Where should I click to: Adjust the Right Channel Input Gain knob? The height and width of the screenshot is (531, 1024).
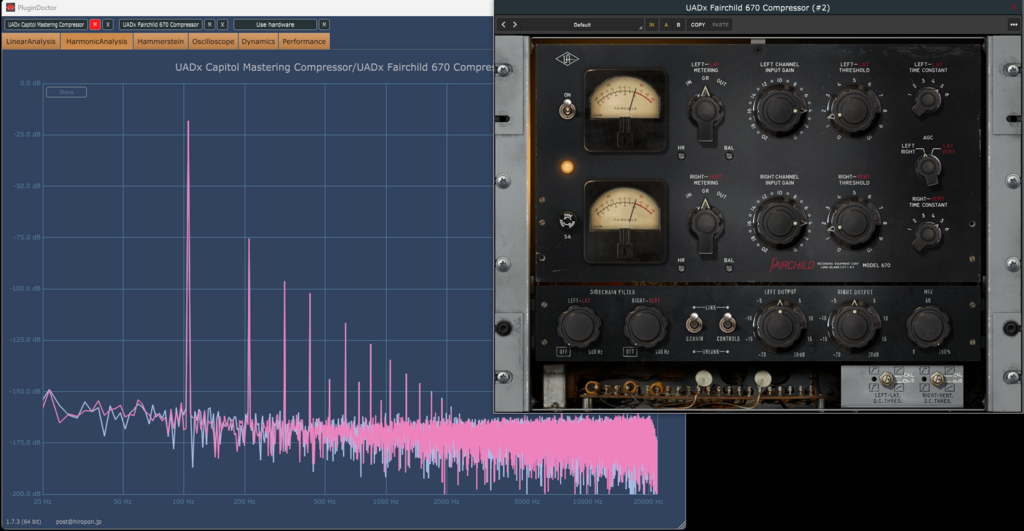click(779, 222)
